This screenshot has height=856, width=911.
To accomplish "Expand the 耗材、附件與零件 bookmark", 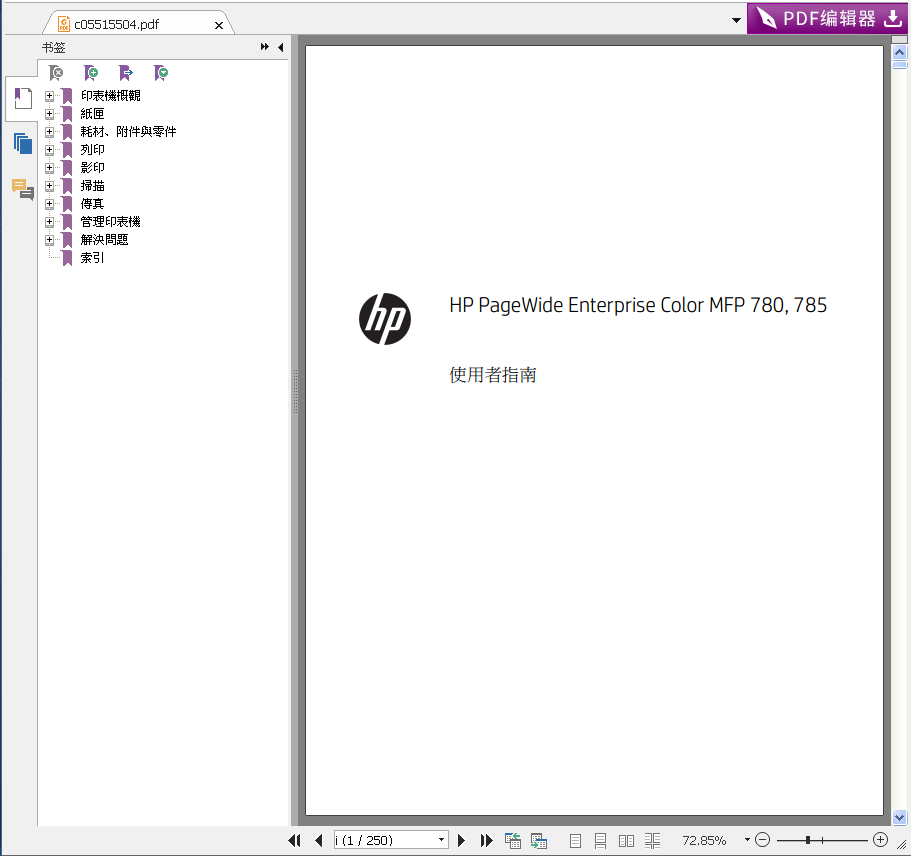I will [49, 132].
